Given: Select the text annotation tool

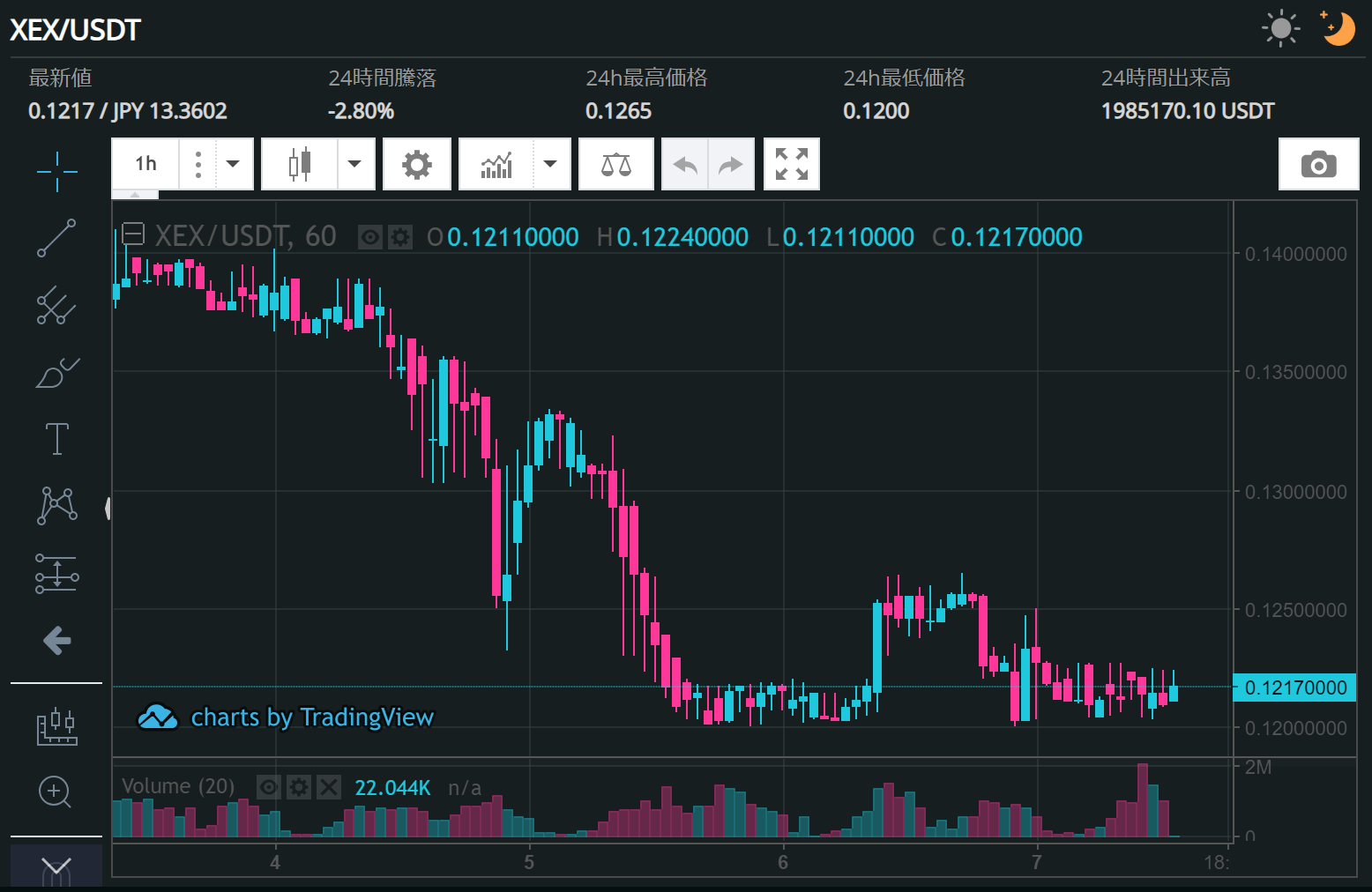Looking at the screenshot, I should click(56, 439).
